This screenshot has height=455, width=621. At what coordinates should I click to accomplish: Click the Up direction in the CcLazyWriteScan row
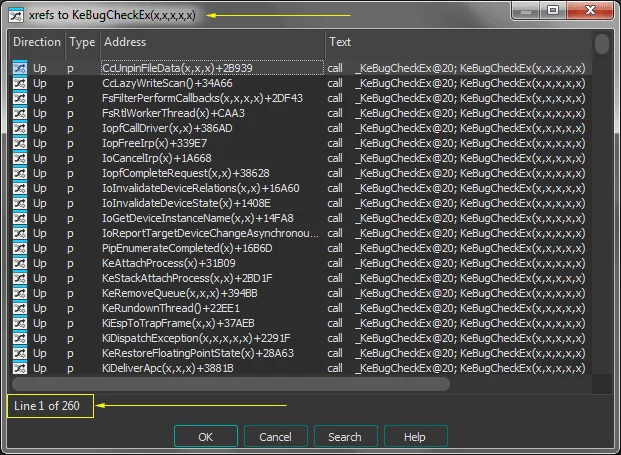pos(40,83)
